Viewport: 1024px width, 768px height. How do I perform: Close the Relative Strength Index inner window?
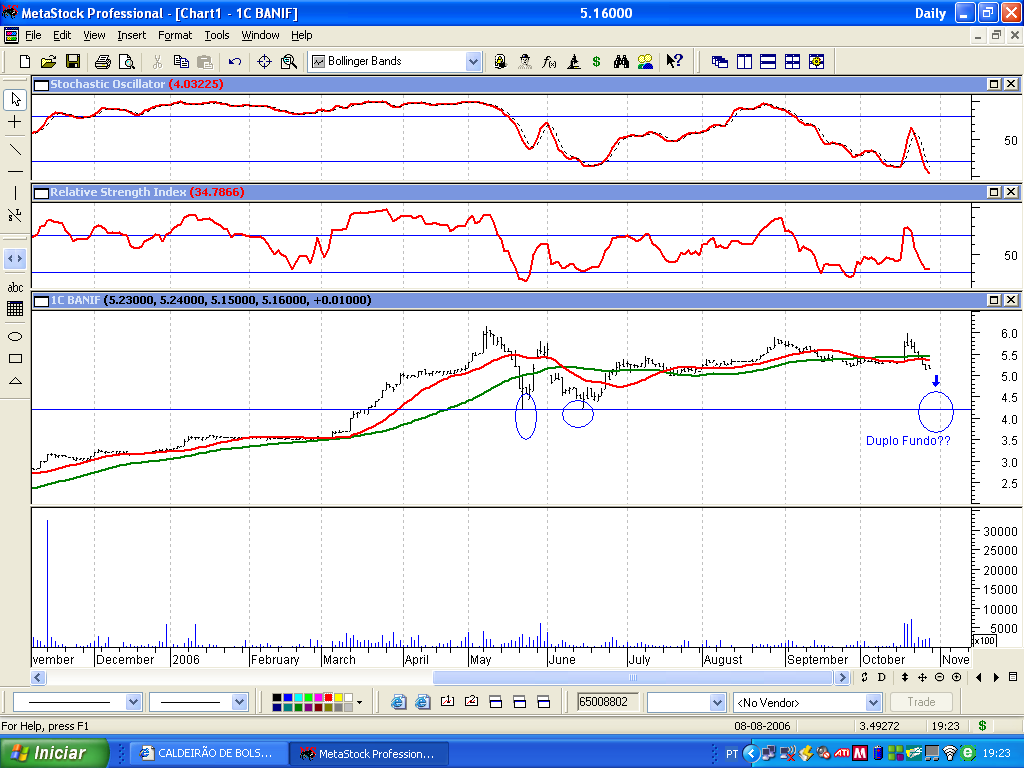click(1010, 192)
